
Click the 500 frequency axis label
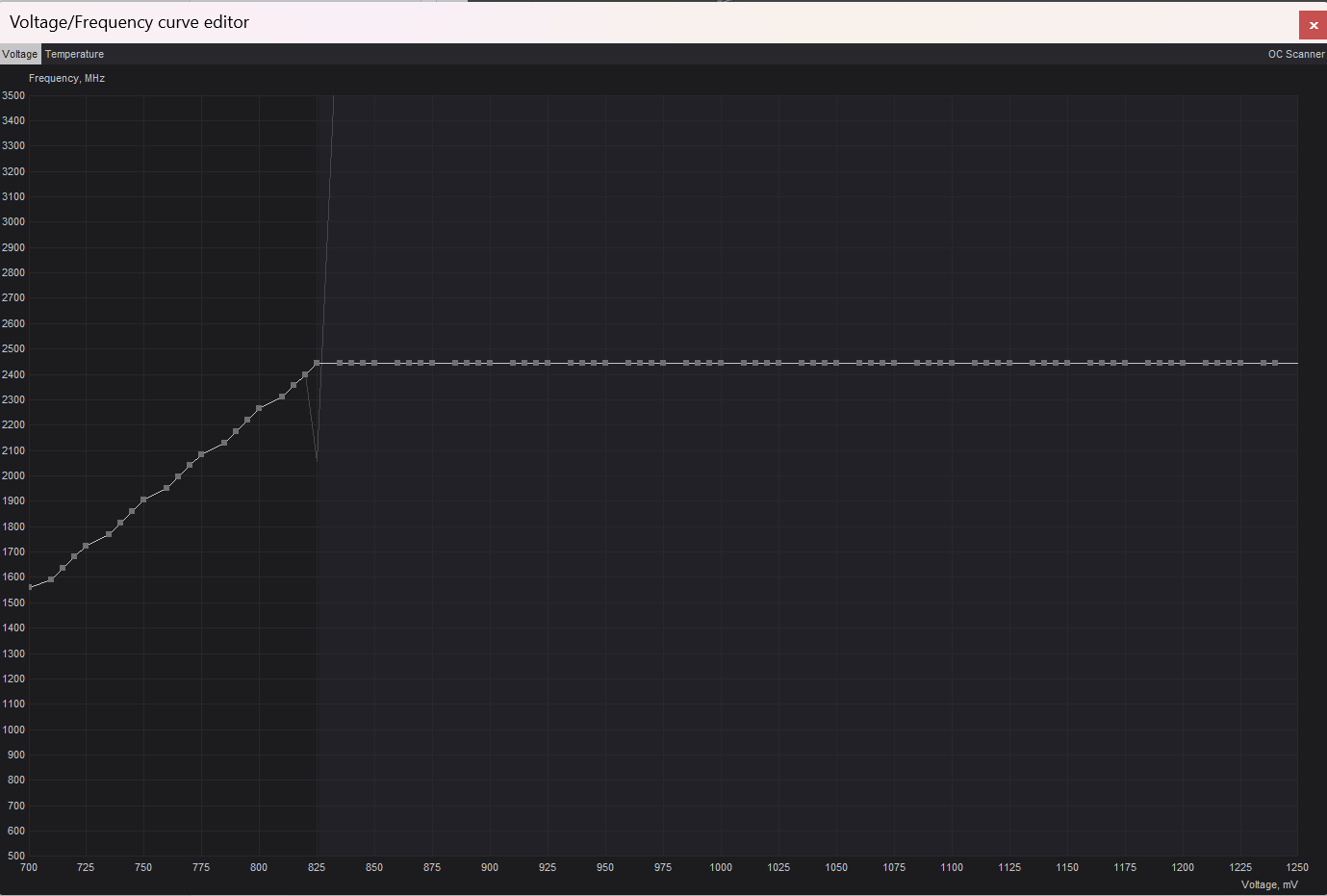[x=16, y=856]
